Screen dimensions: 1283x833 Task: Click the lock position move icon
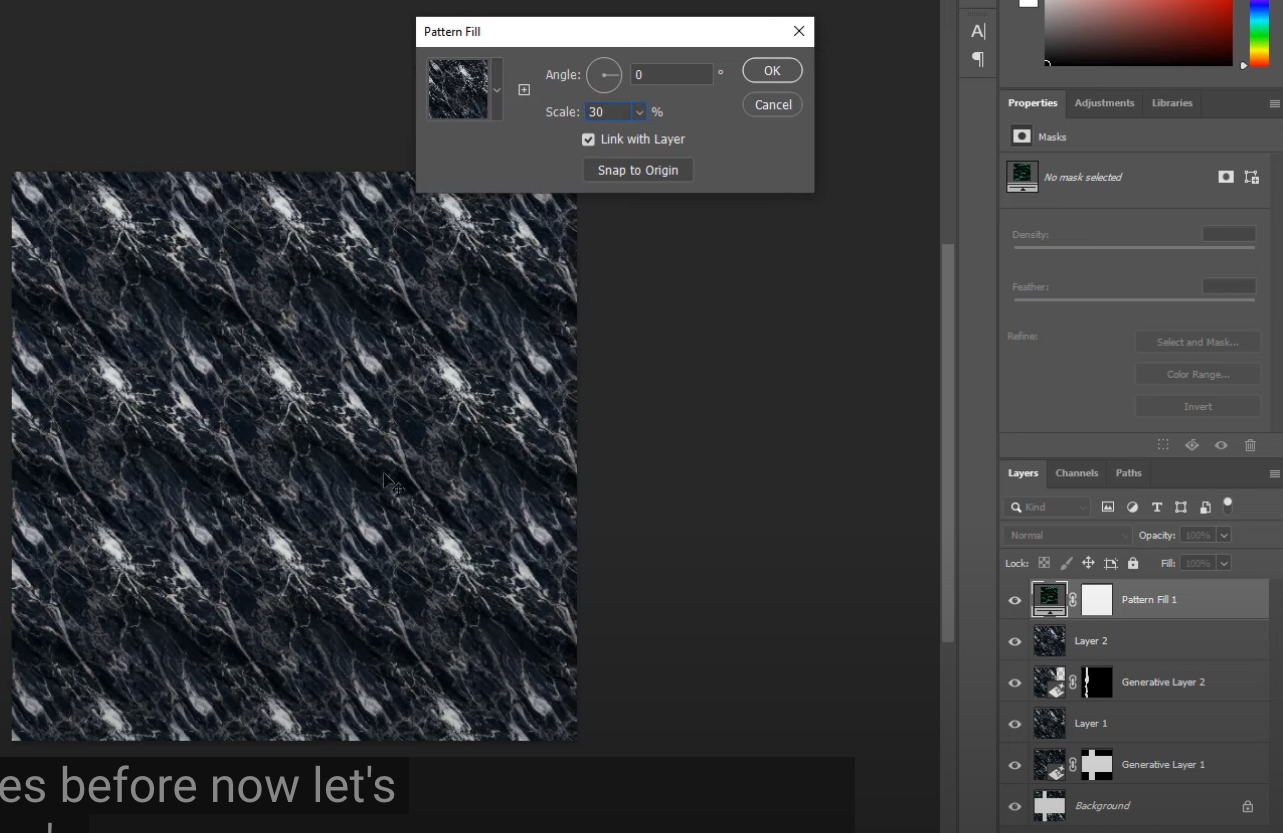[1088, 563]
